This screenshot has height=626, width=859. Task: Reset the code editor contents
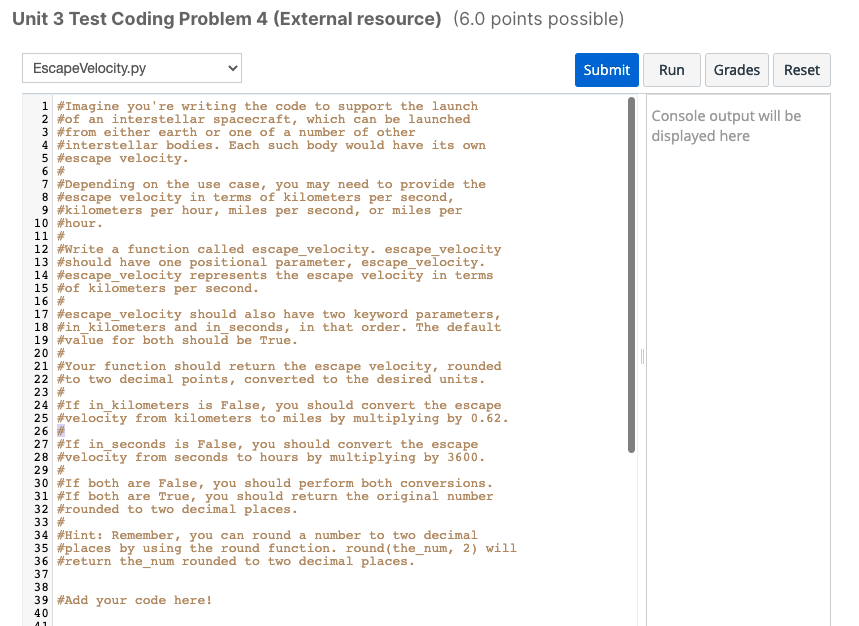pos(799,69)
